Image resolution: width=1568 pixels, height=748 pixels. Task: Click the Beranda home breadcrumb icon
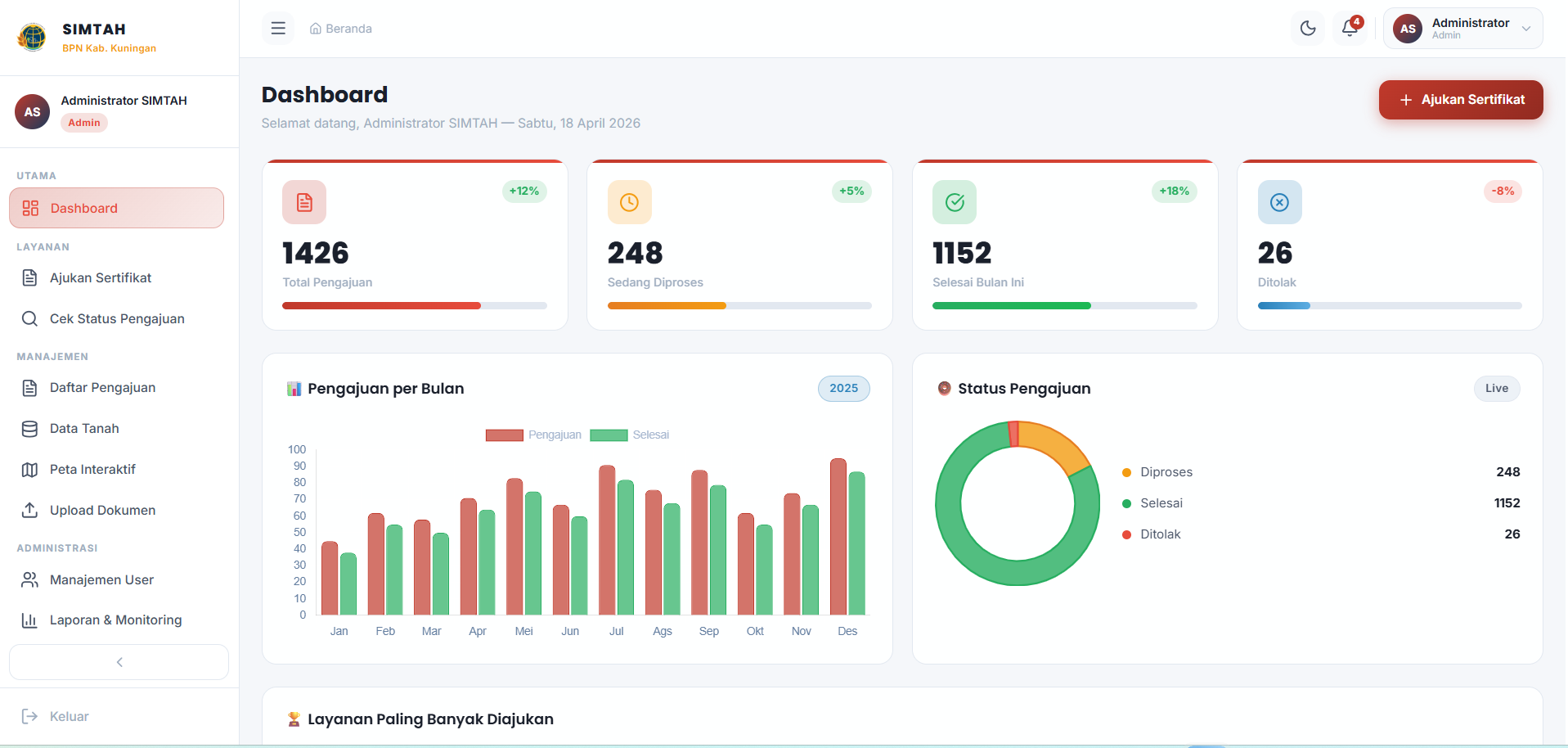point(315,29)
